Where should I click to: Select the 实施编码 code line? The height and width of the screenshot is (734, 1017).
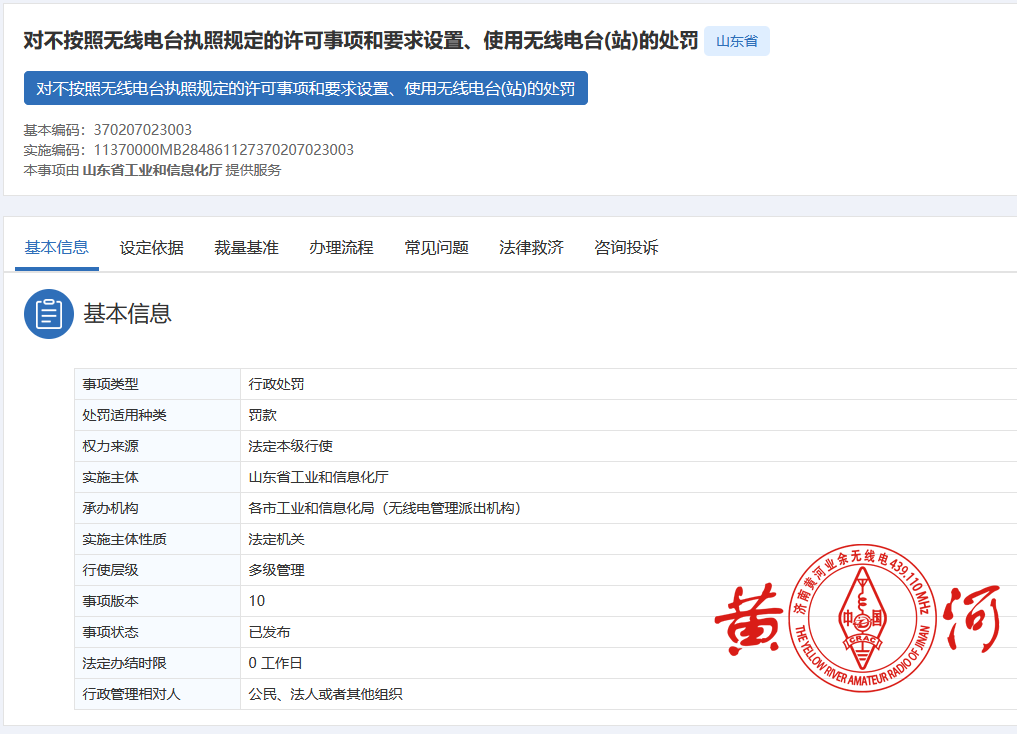pos(188,150)
